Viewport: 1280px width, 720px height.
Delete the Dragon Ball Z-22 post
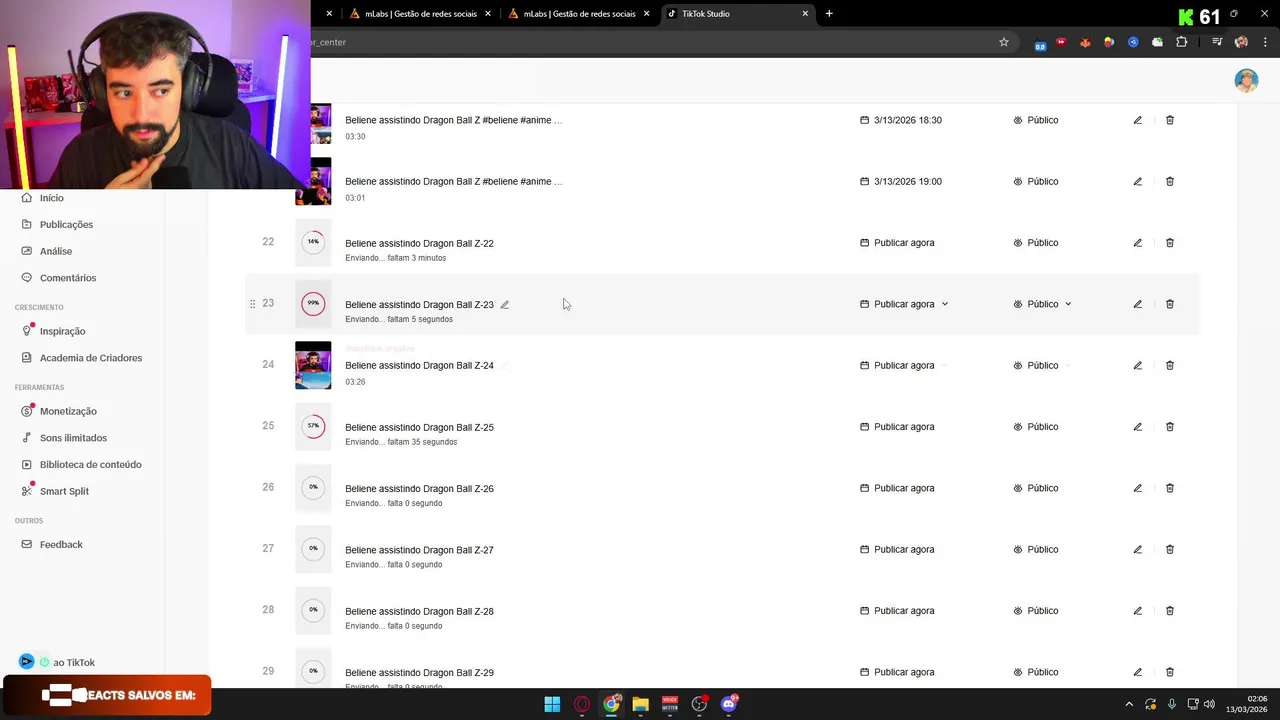[1170, 243]
